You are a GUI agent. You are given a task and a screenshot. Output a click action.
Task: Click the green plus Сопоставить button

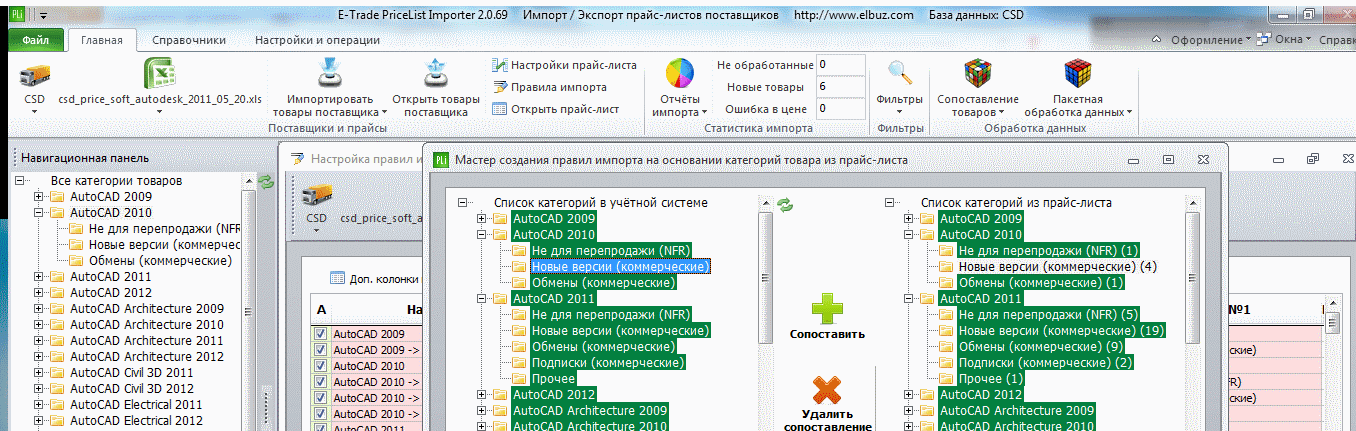tap(827, 308)
